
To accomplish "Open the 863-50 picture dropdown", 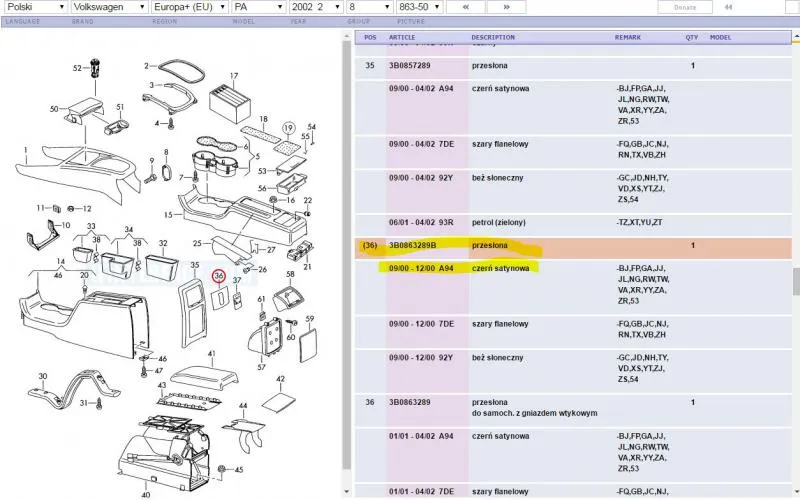I will point(412,7).
